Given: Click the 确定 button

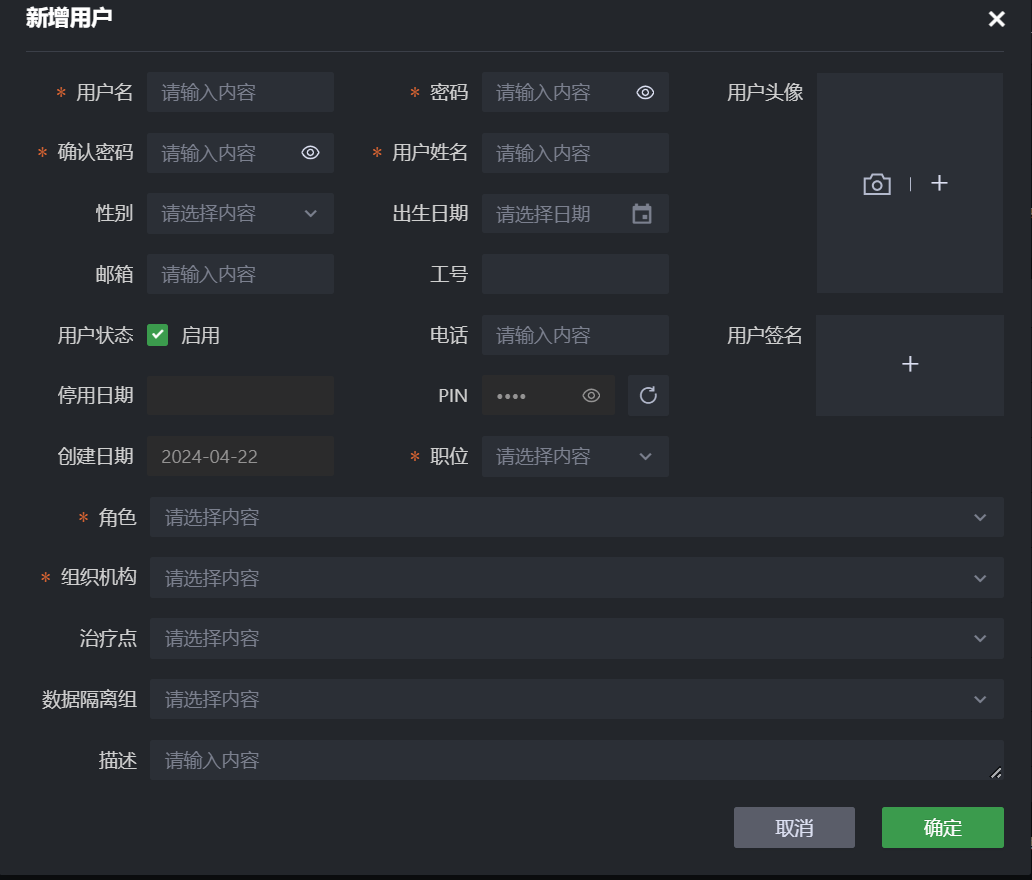Looking at the screenshot, I should pos(942,827).
